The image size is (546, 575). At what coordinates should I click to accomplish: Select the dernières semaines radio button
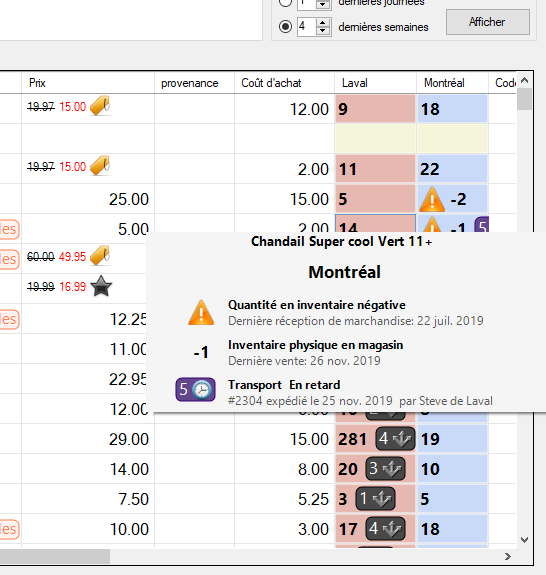(x=285, y=27)
